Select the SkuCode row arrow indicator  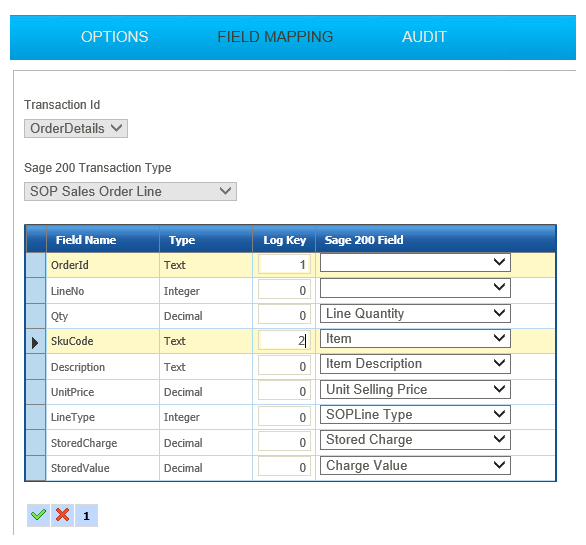36,341
